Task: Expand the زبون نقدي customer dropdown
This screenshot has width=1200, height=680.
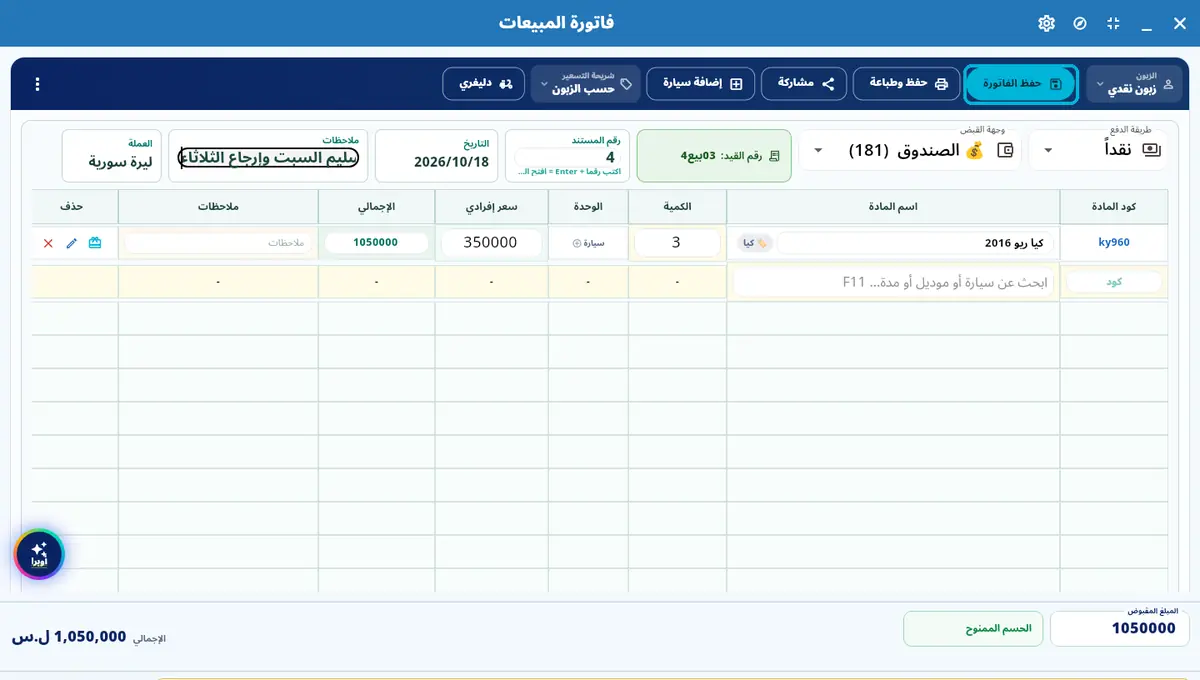Action: point(1134,84)
